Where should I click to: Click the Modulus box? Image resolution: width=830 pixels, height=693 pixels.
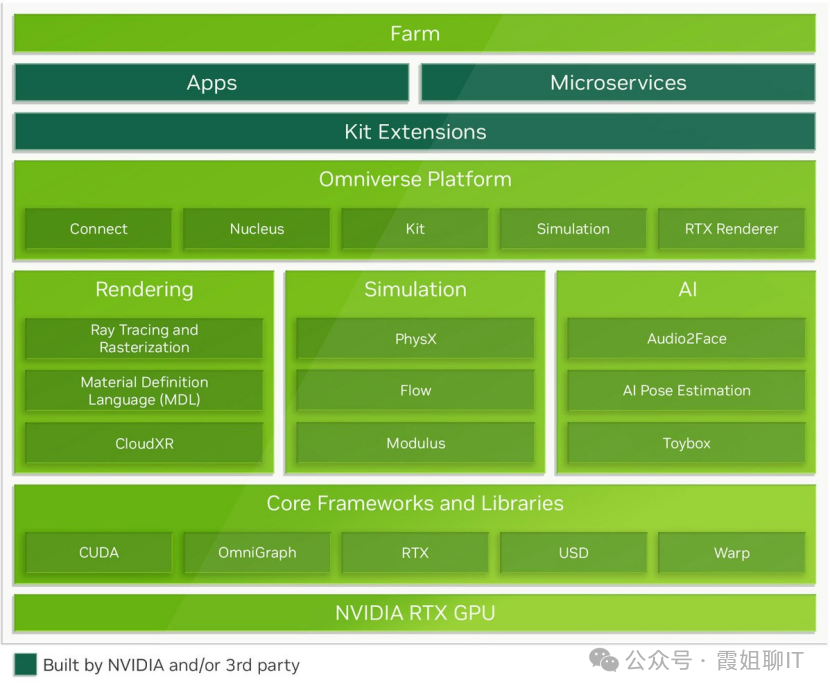416,443
